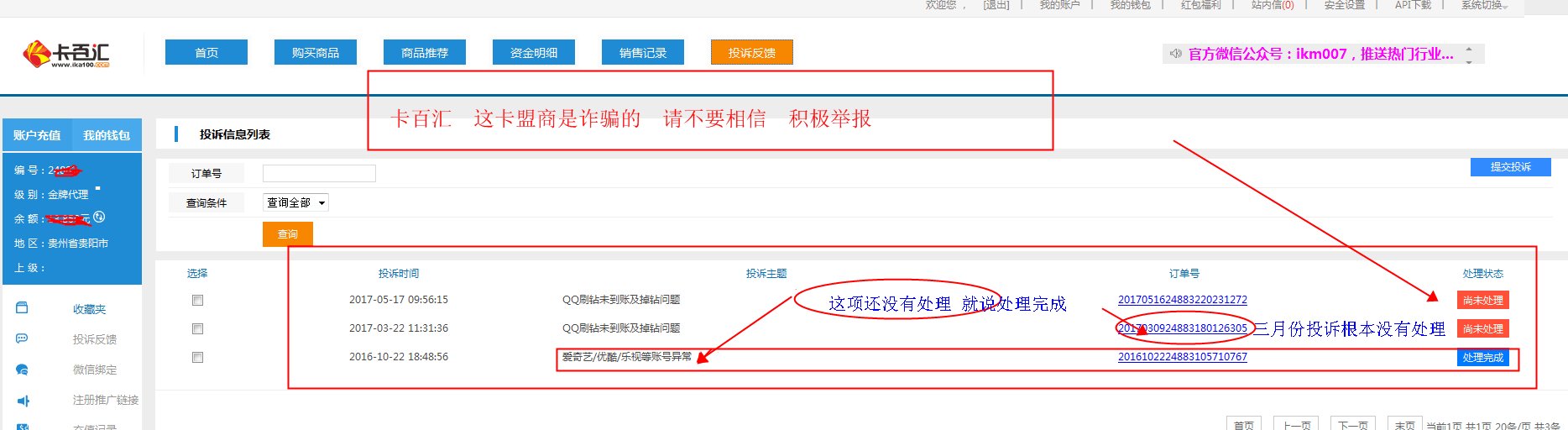Click the 选择 column header
Image resolution: width=1568 pixels, height=430 pixels.
click(x=197, y=274)
